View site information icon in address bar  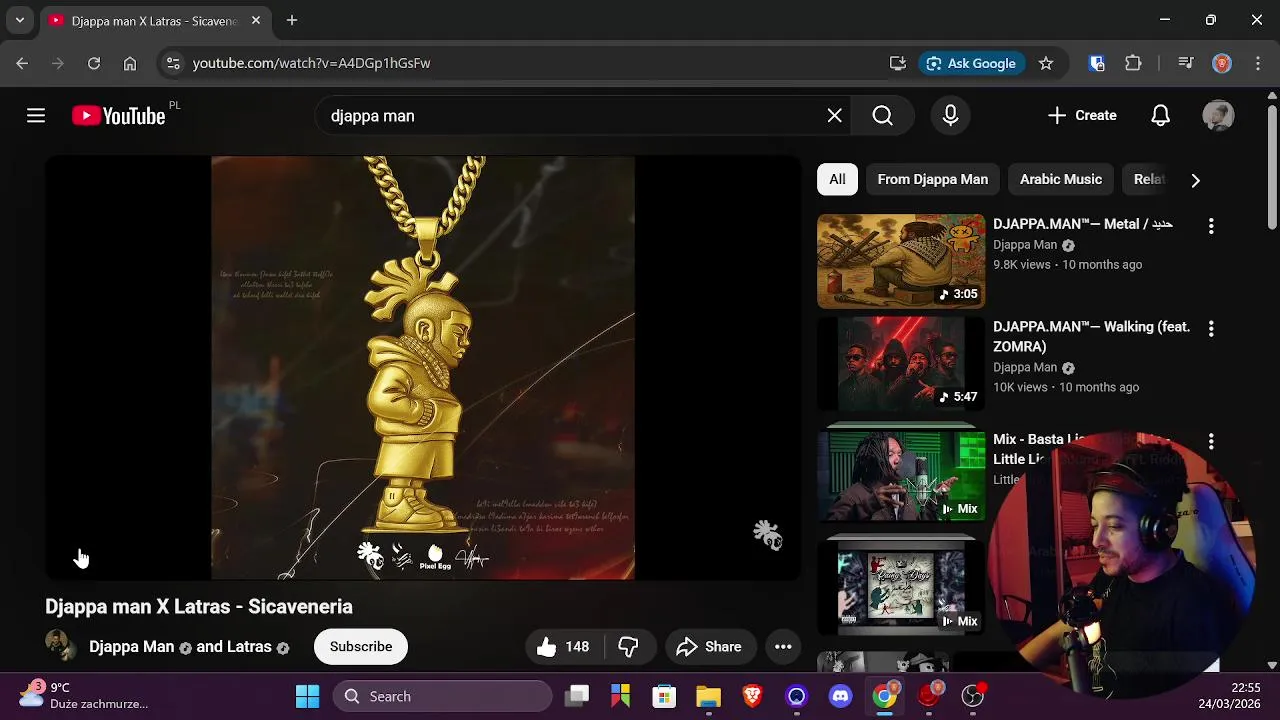(x=173, y=63)
